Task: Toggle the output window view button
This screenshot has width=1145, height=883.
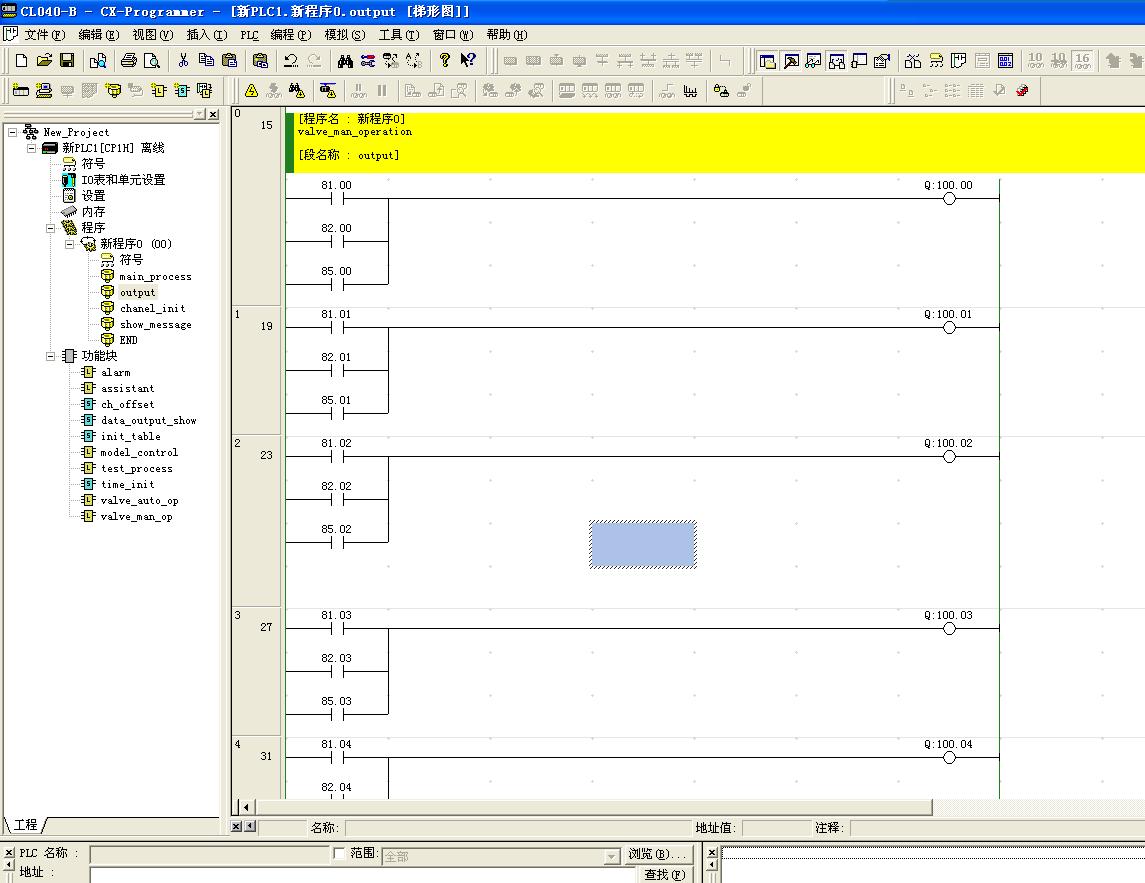Action: 790,61
